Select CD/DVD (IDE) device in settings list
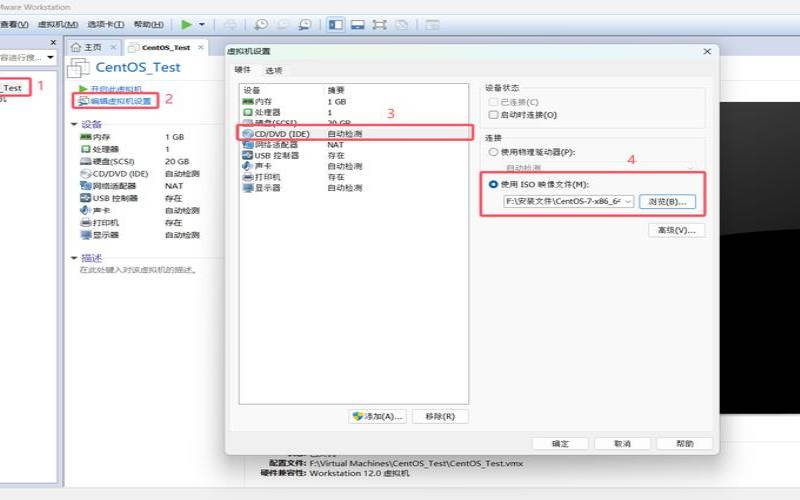The image size is (800, 500). tap(280, 133)
